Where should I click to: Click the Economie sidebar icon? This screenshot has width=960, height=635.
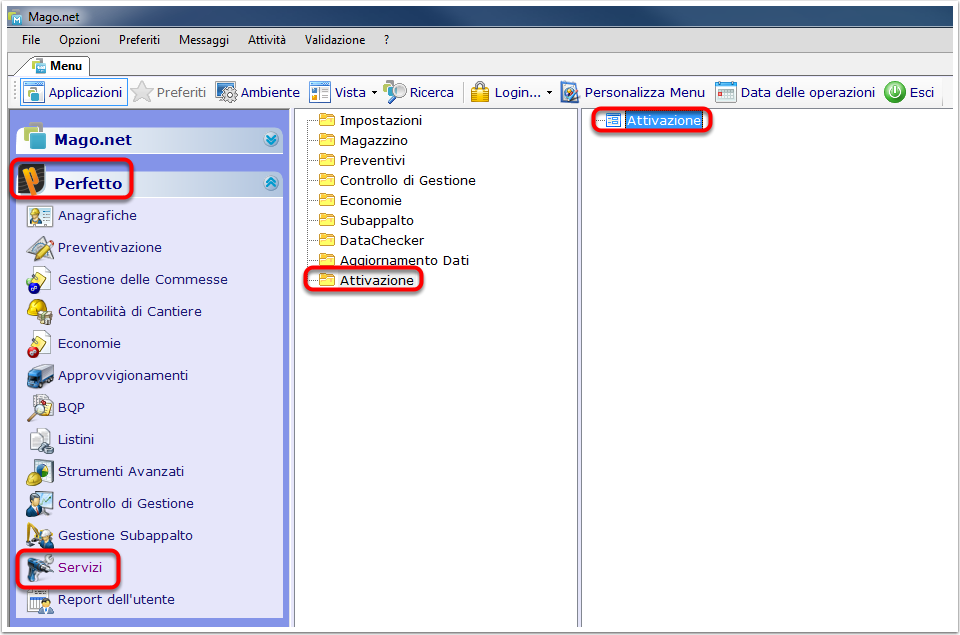click(39, 344)
